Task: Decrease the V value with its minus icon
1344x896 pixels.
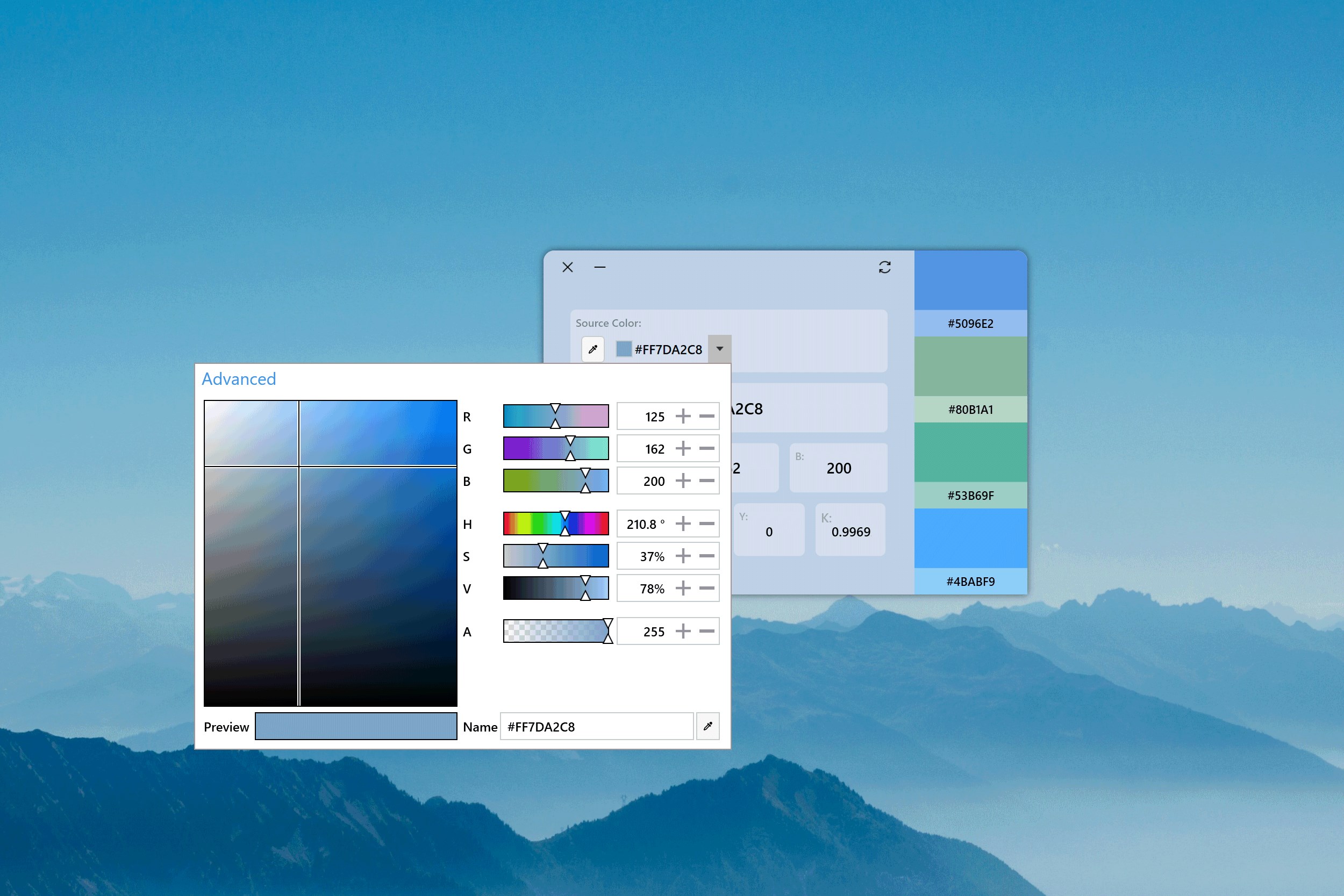Action: click(x=707, y=588)
